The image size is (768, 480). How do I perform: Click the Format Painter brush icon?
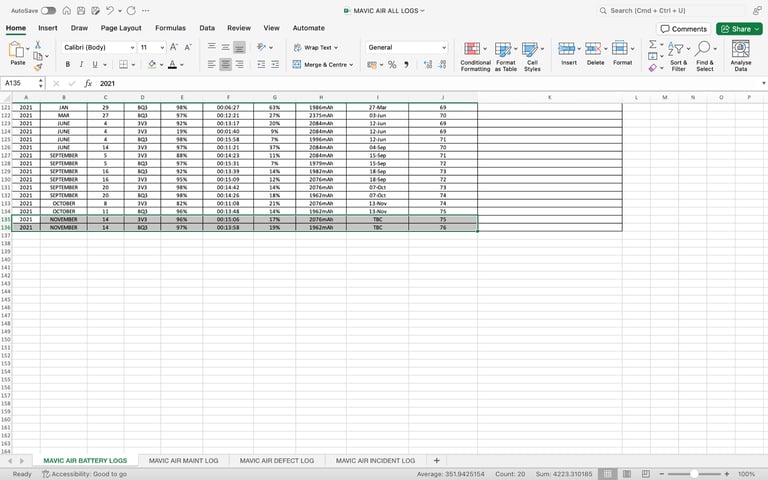[x=38, y=67]
